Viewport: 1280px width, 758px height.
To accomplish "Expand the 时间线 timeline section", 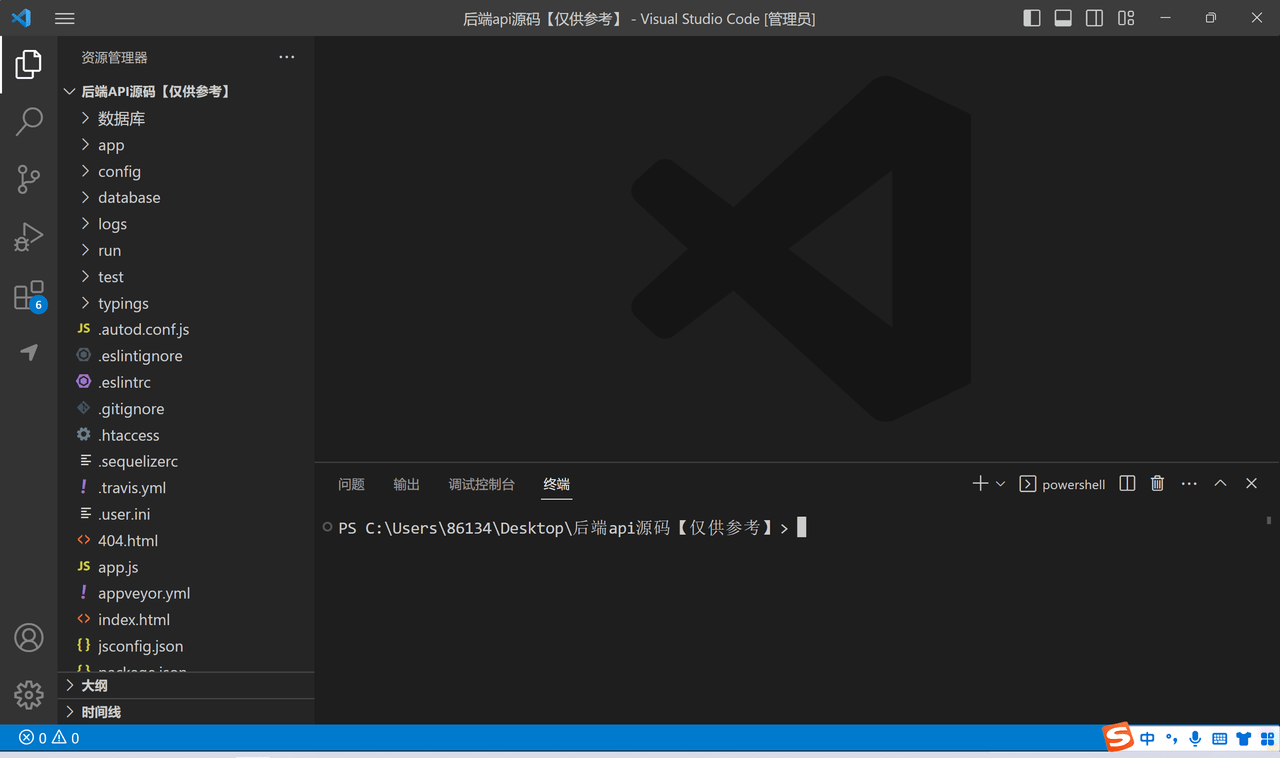I will pos(186,712).
